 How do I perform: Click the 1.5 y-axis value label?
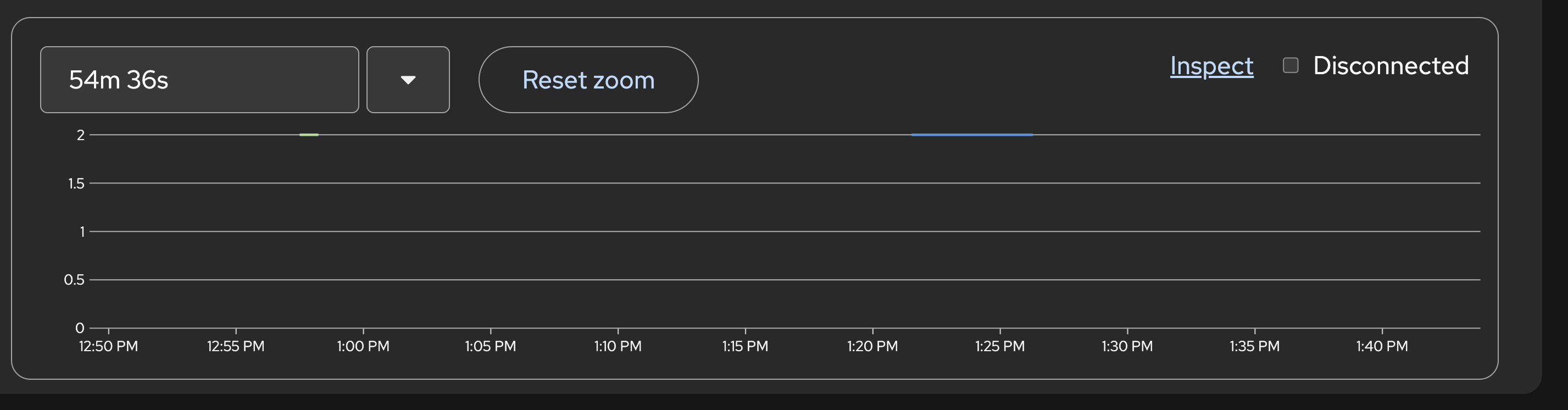76,184
